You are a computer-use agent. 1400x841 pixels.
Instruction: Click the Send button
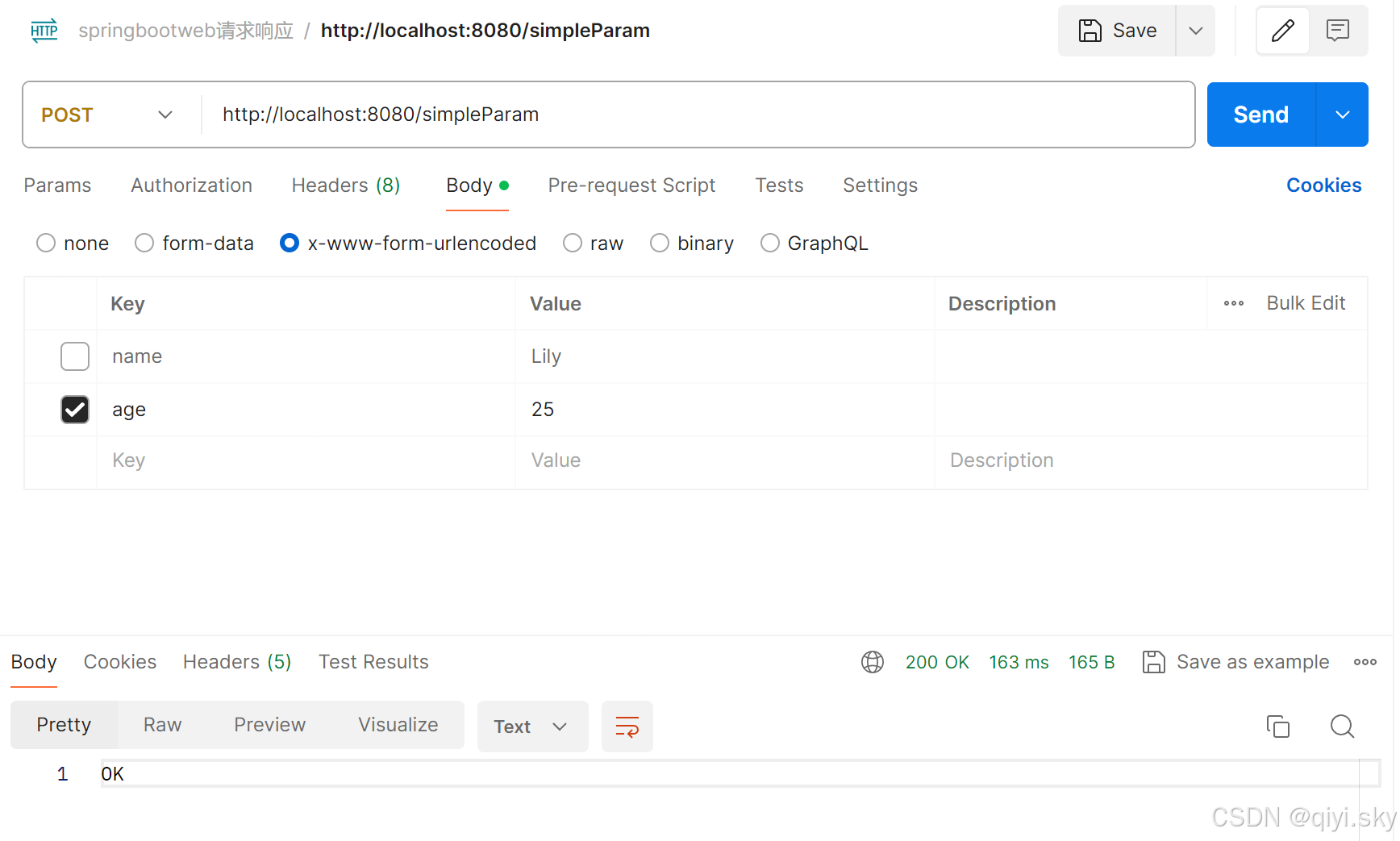[x=1259, y=114]
